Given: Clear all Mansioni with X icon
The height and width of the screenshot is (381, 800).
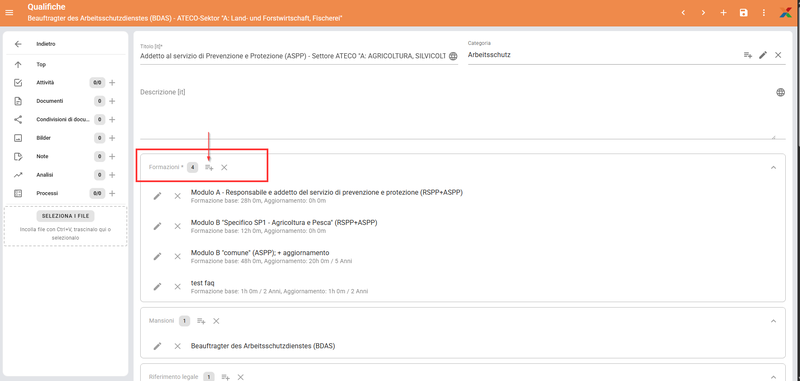Looking at the screenshot, I should (x=216, y=321).
